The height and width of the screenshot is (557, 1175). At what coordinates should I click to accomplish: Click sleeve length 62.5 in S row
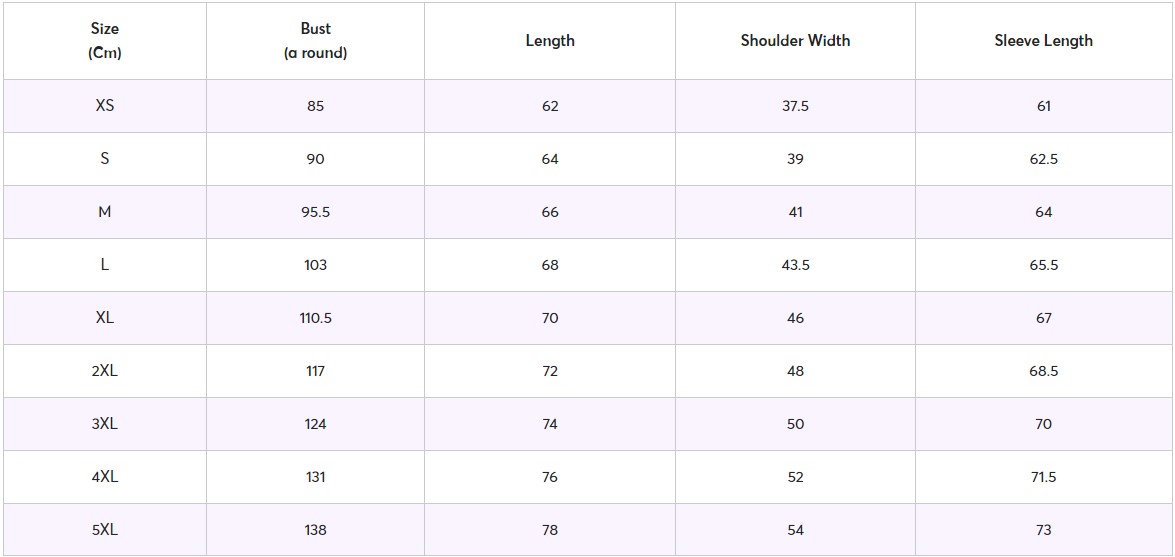[x=1043, y=159]
